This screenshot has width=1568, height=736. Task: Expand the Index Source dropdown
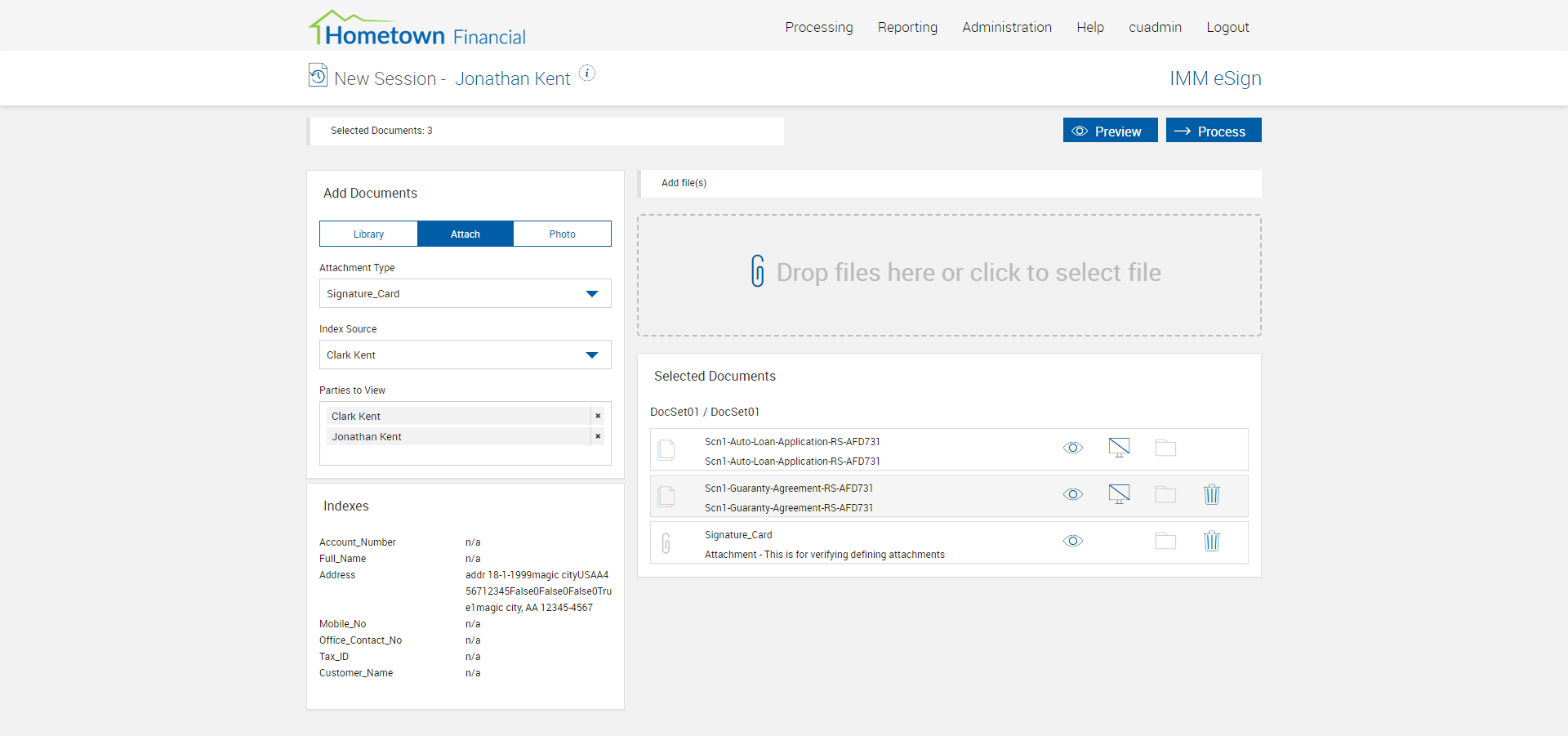coord(592,355)
